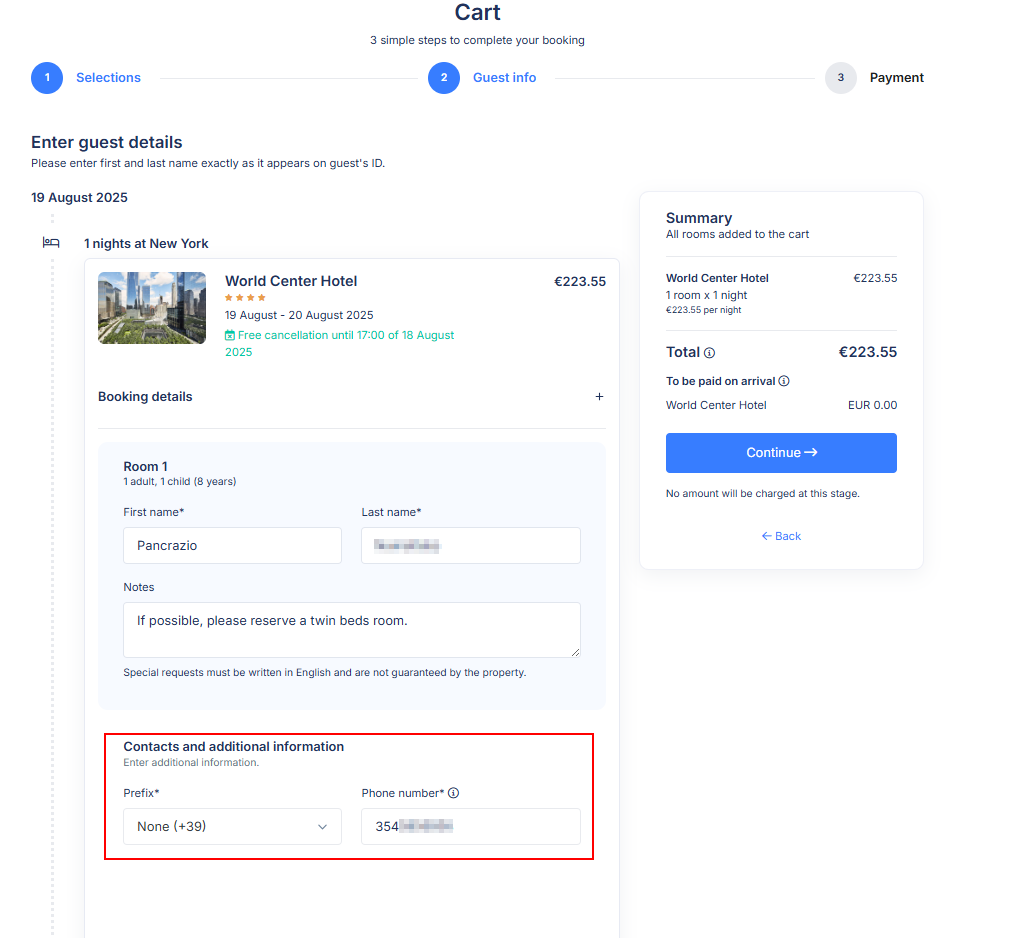Click '1 room x 1 night' in Summary
1034x938 pixels.
tap(706, 295)
